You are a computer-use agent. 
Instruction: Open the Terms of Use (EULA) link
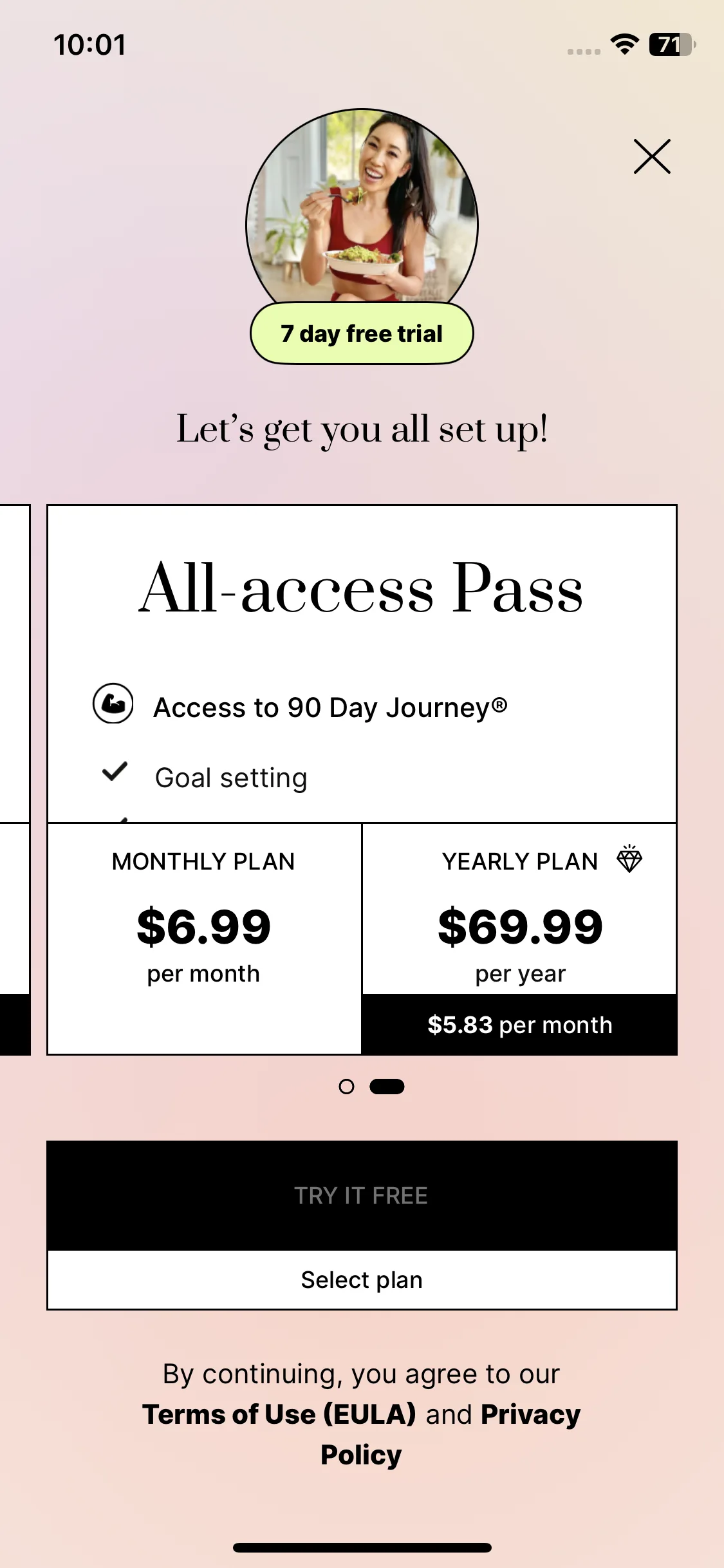point(279,1414)
